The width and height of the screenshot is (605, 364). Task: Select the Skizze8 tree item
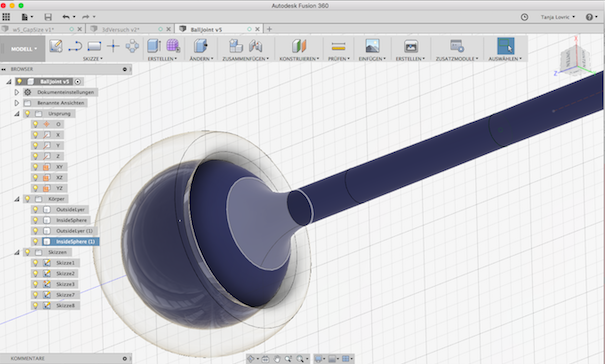coord(65,305)
